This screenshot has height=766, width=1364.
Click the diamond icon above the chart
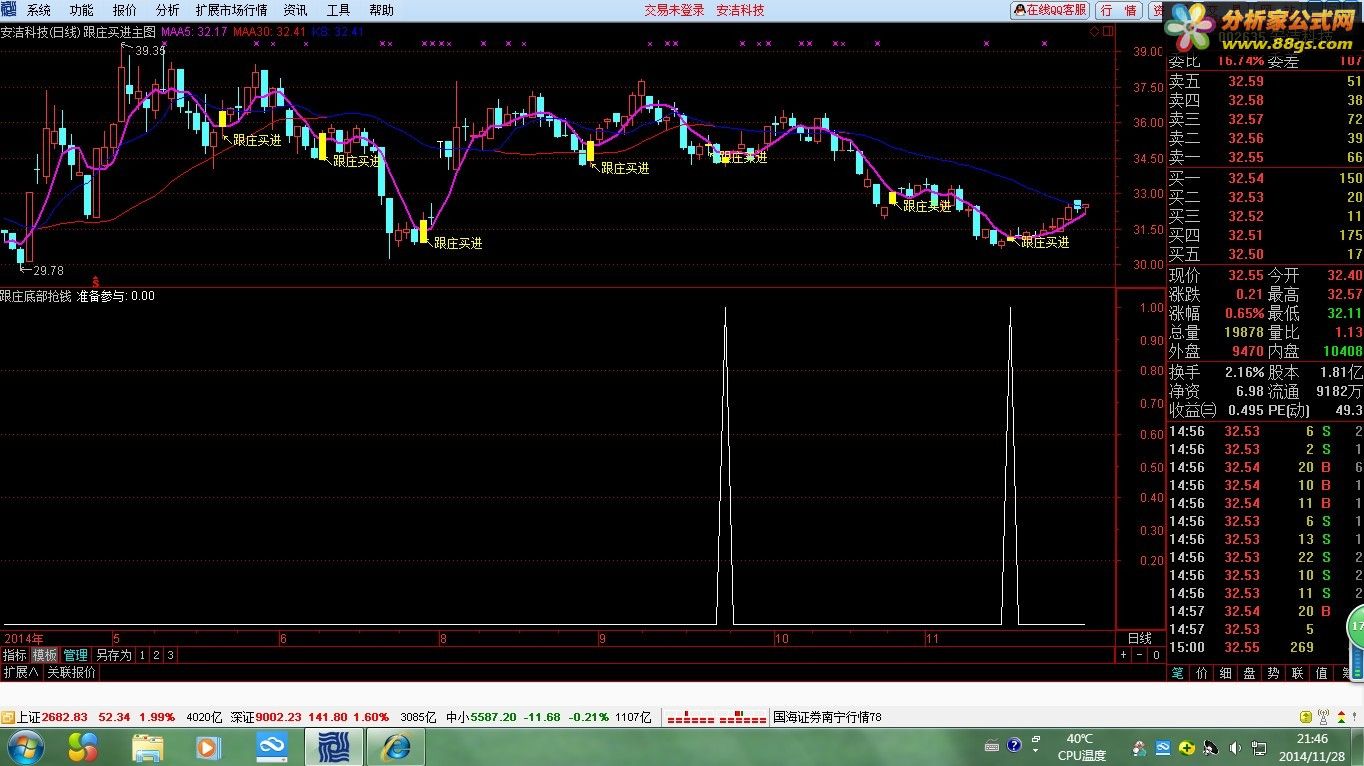point(1094,32)
